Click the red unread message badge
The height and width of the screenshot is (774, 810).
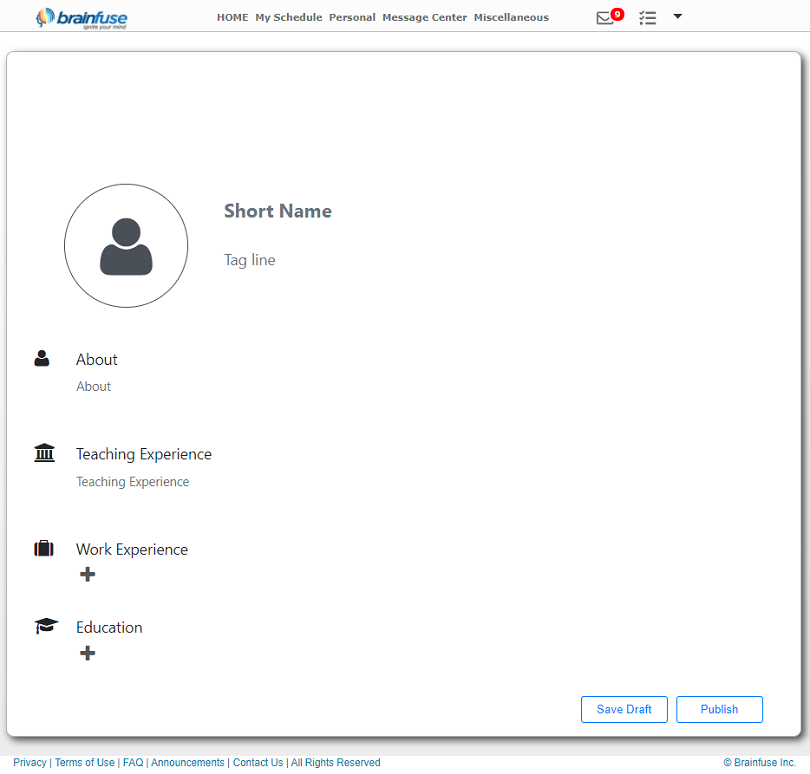pyautogui.click(x=617, y=14)
